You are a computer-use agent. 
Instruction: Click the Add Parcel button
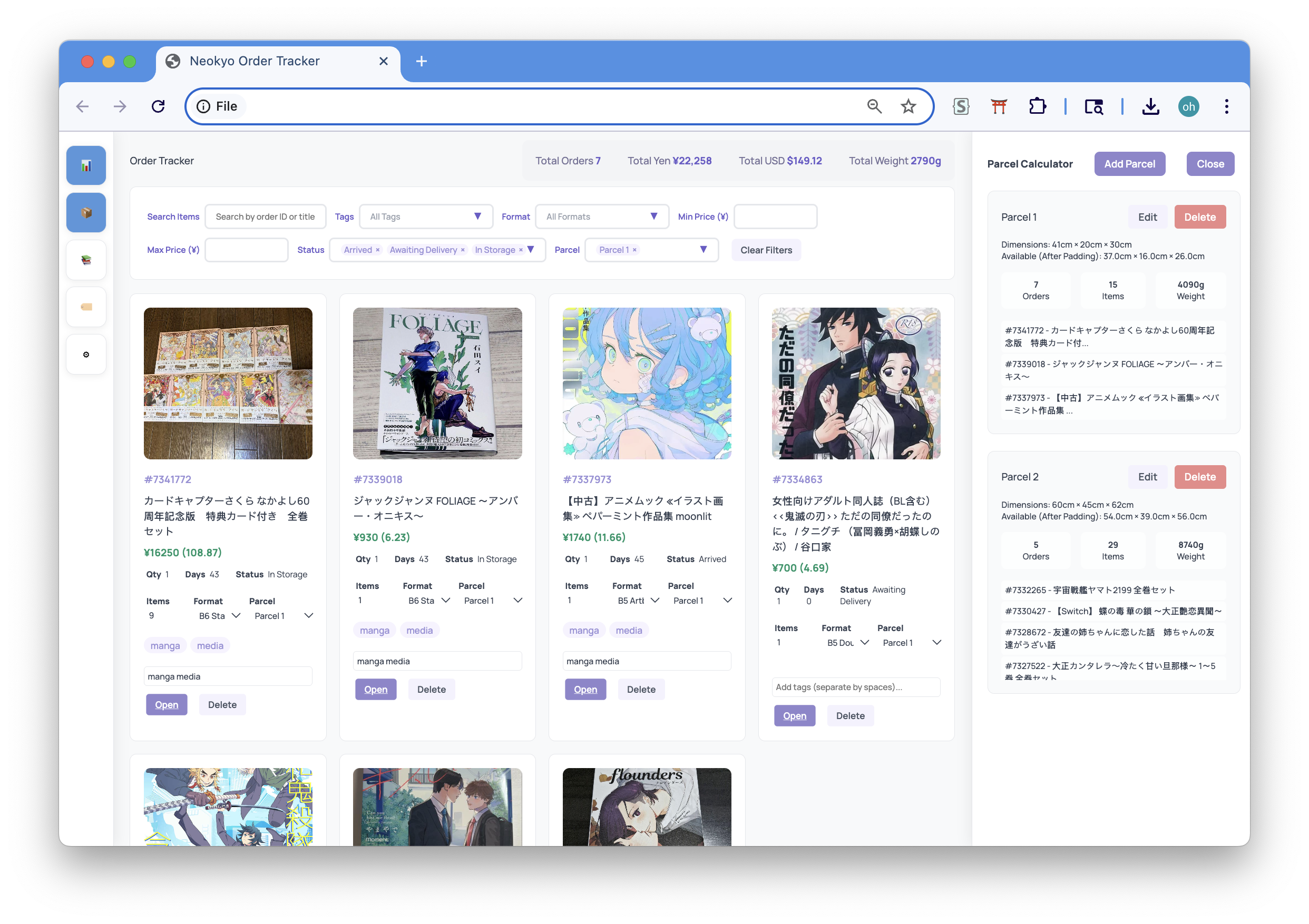(x=1129, y=164)
